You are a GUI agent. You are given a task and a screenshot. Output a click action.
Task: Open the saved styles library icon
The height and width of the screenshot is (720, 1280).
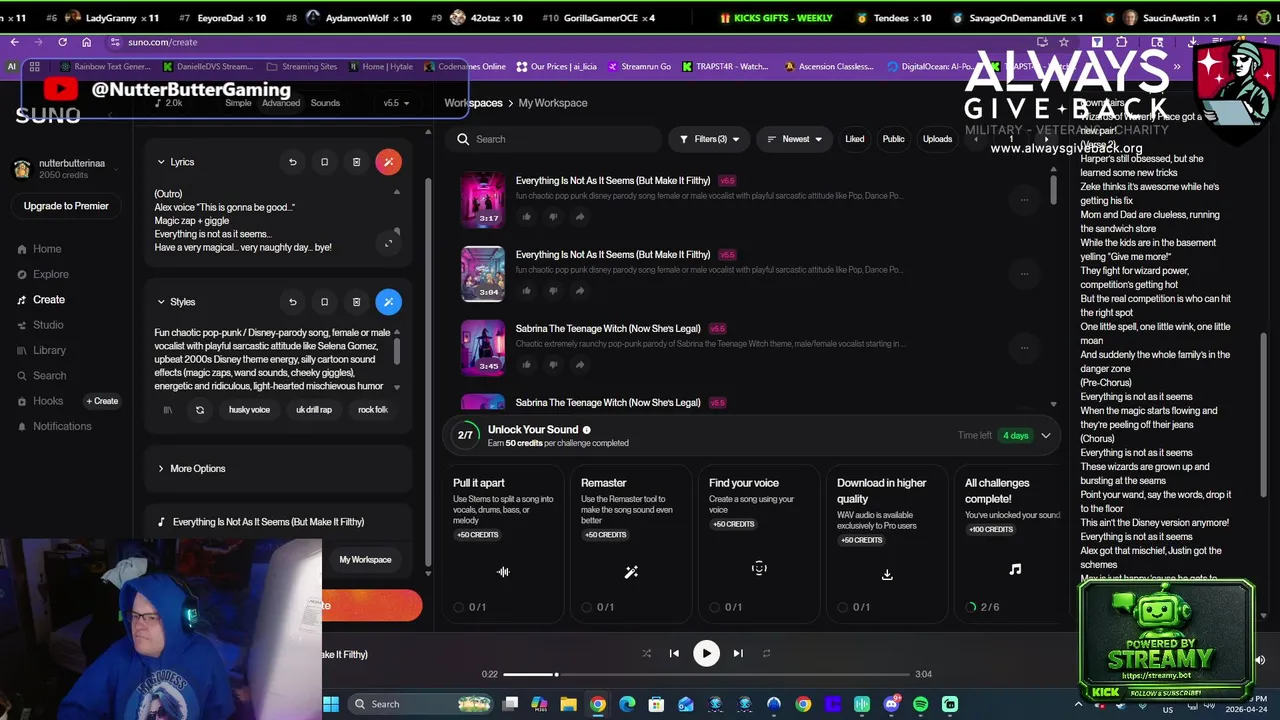tap(168, 410)
